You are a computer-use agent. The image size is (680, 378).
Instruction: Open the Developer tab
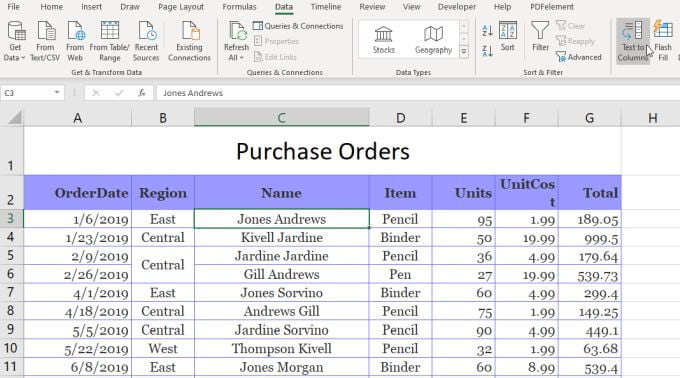click(457, 7)
